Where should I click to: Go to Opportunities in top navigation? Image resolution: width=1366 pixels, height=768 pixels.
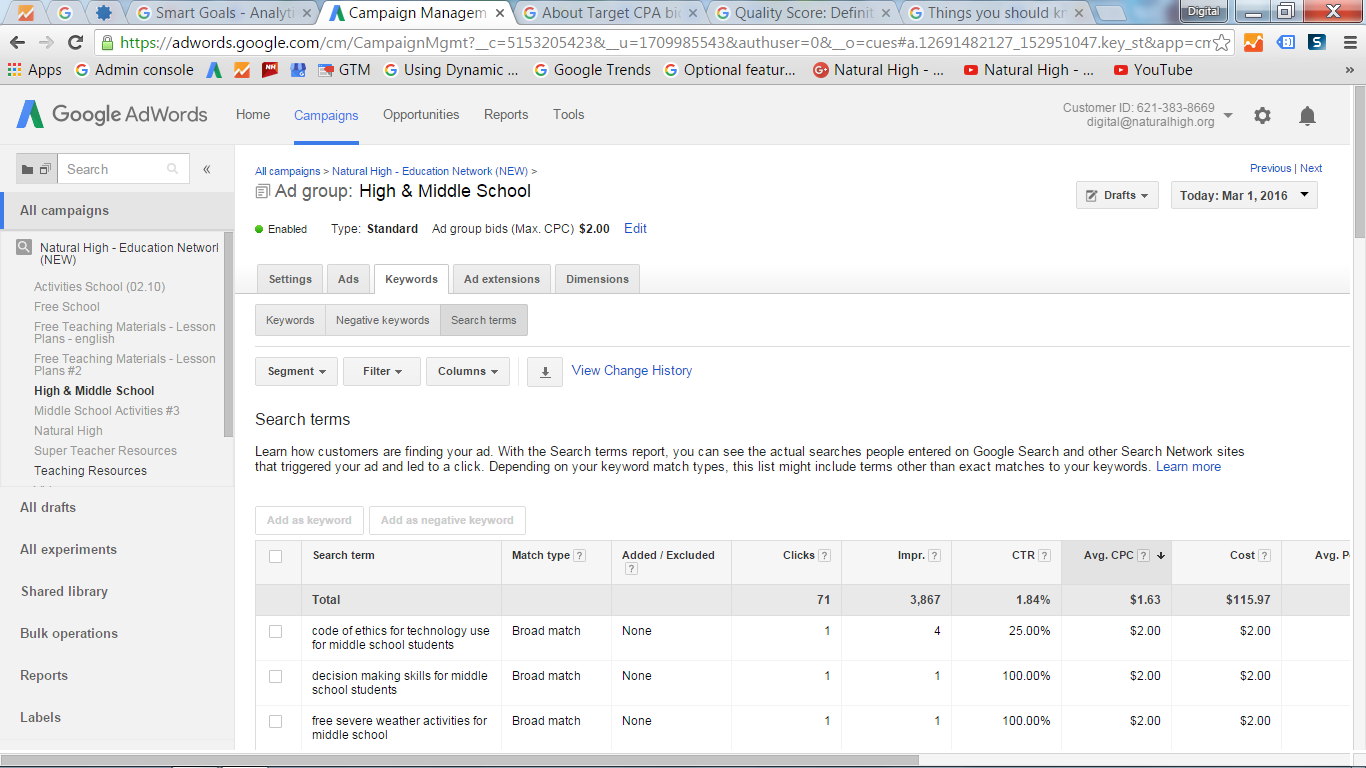pyautogui.click(x=421, y=115)
